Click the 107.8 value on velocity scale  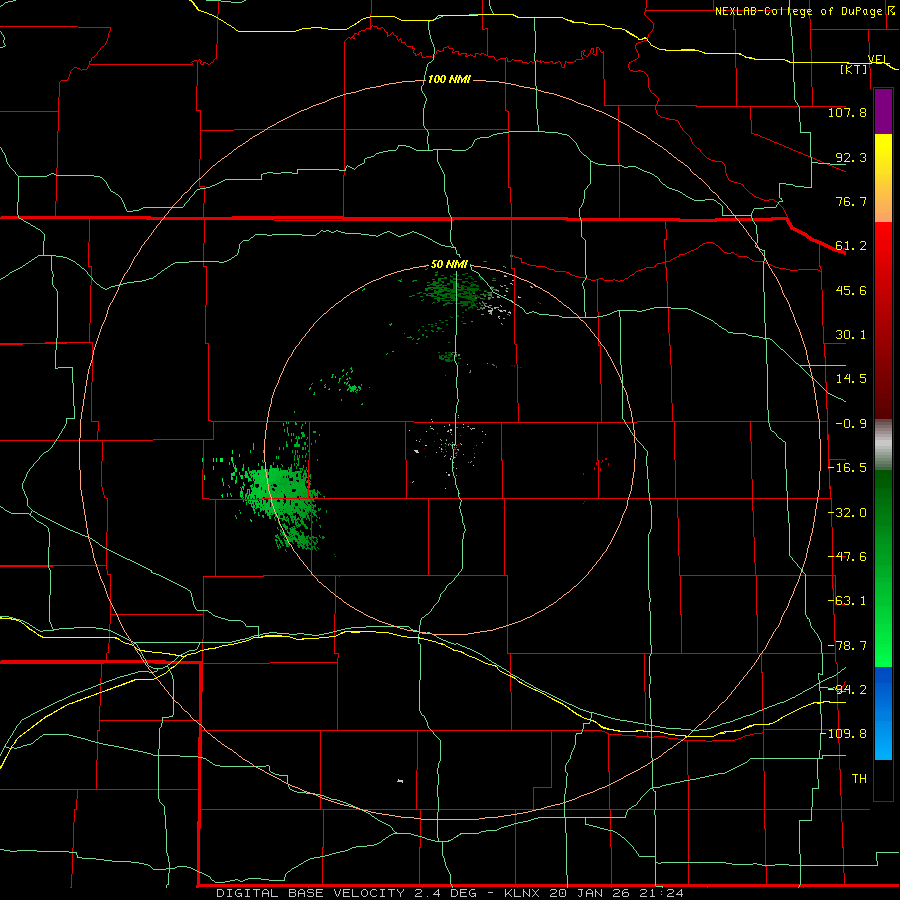coord(847,112)
